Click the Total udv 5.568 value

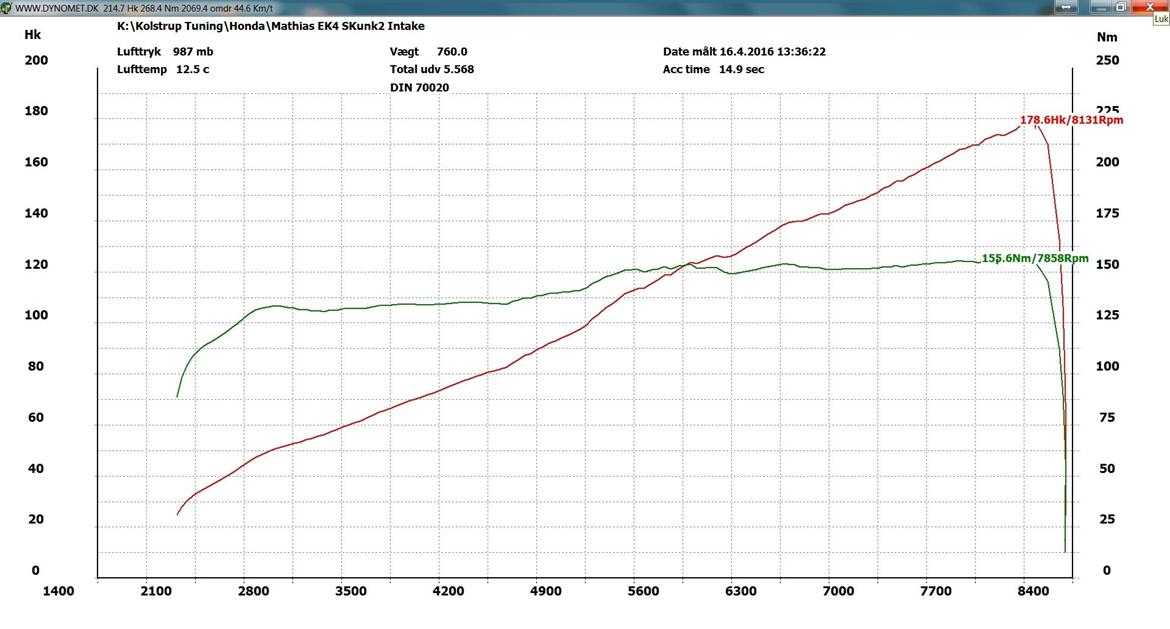(x=432, y=69)
